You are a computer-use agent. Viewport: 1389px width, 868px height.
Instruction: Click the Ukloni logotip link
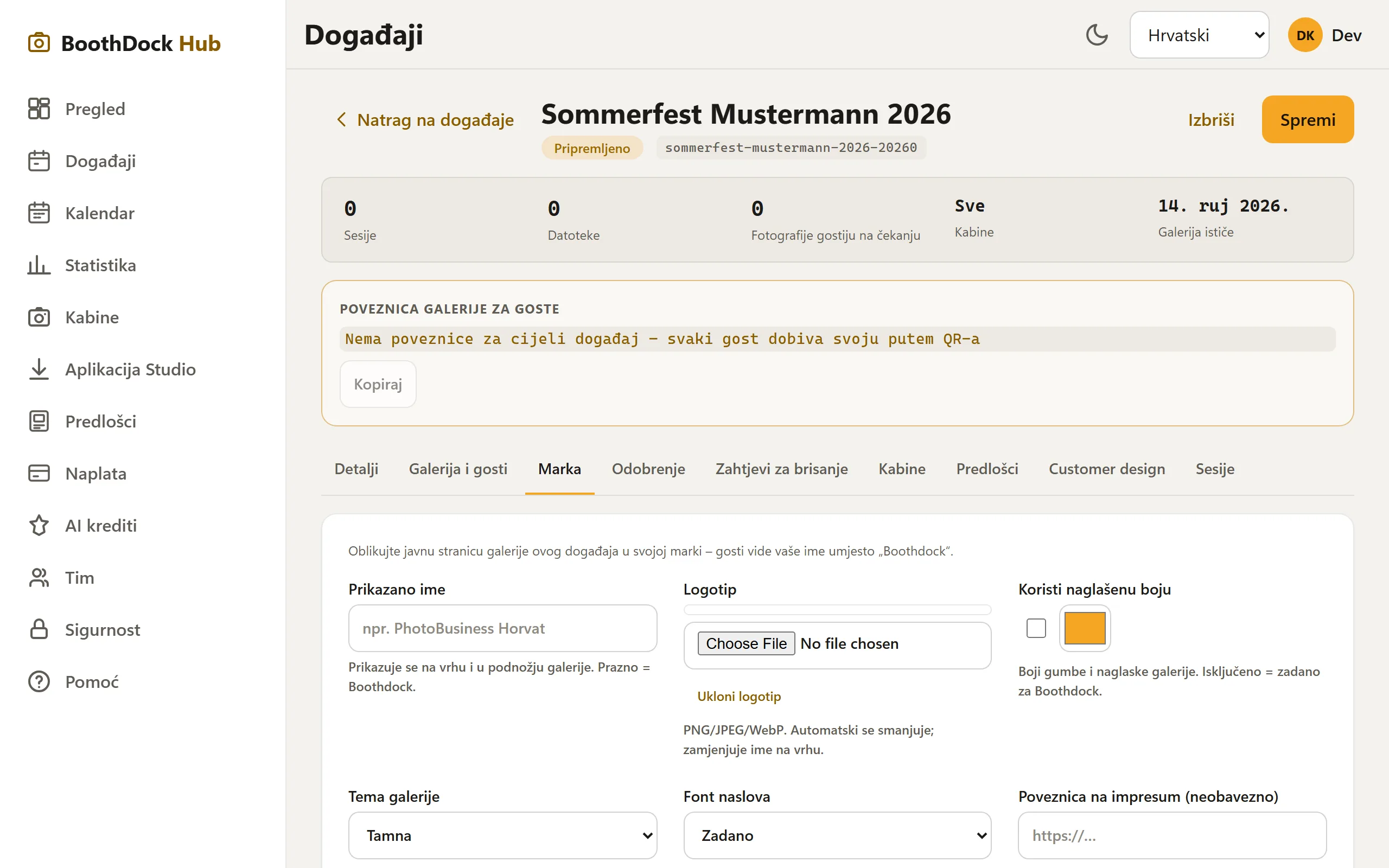738,697
